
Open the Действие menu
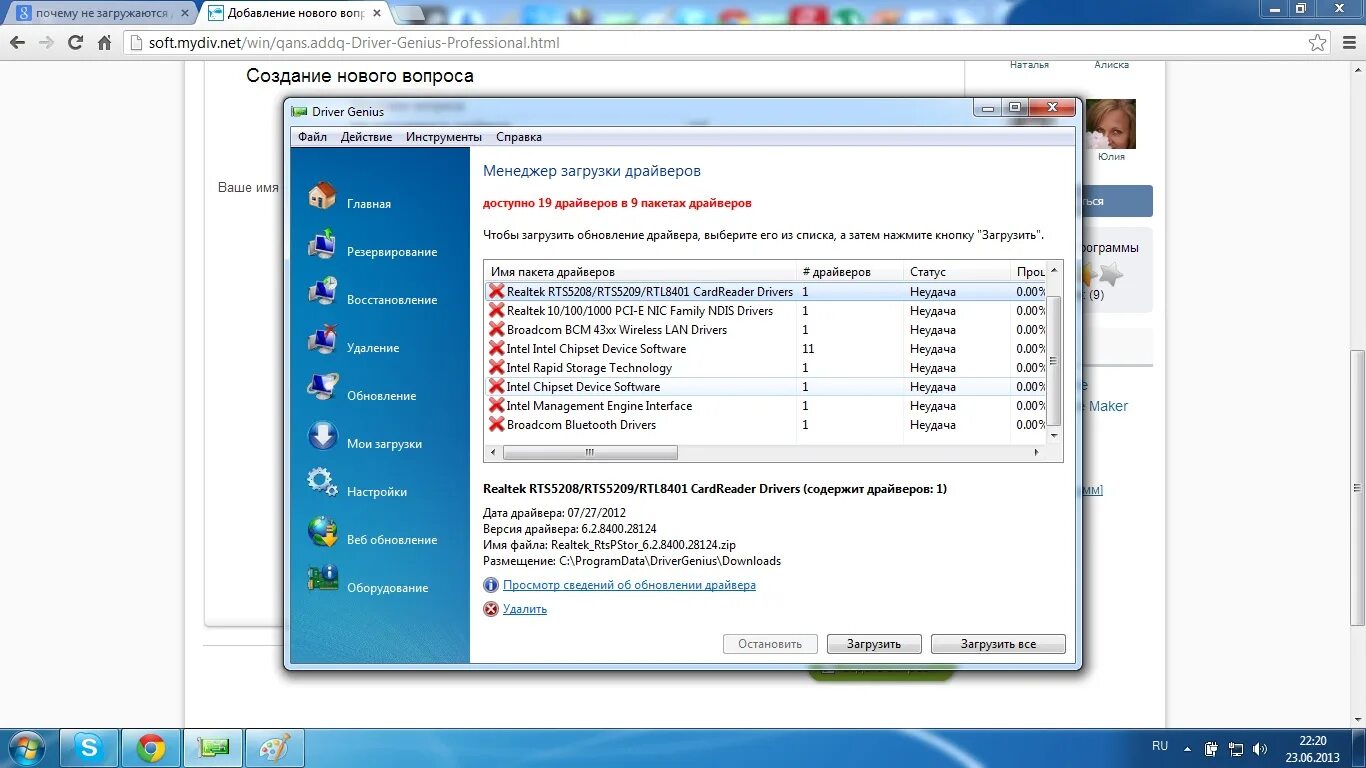[366, 137]
